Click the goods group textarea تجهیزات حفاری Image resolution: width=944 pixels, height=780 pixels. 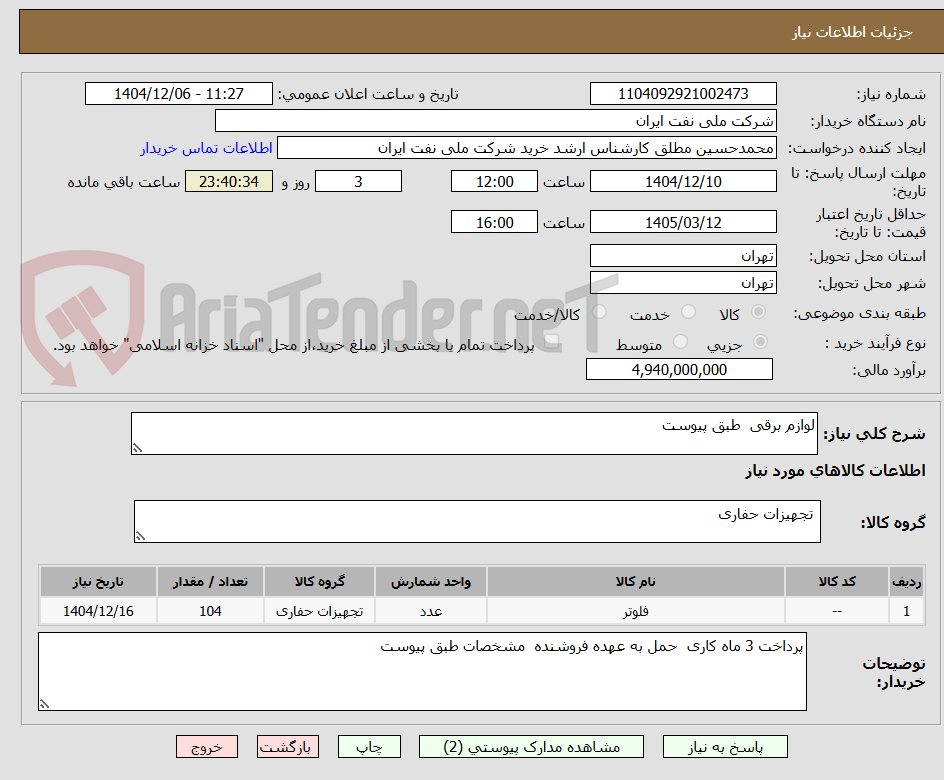(x=477, y=521)
